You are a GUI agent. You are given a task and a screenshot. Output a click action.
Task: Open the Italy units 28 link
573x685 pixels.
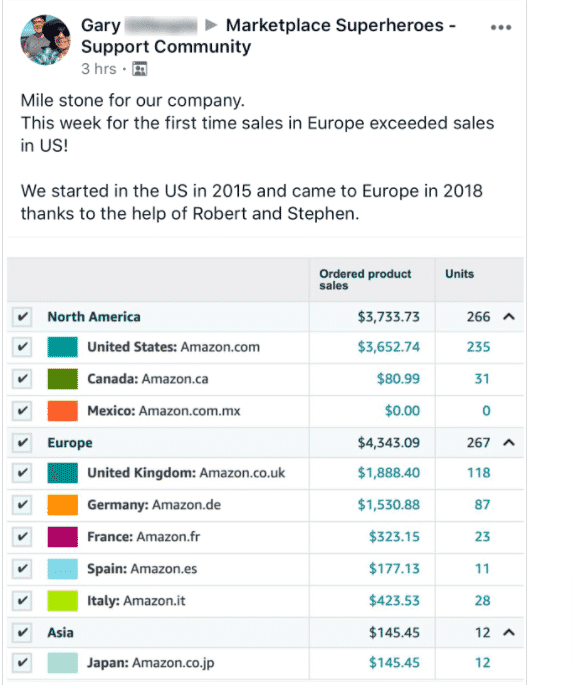coord(483,601)
